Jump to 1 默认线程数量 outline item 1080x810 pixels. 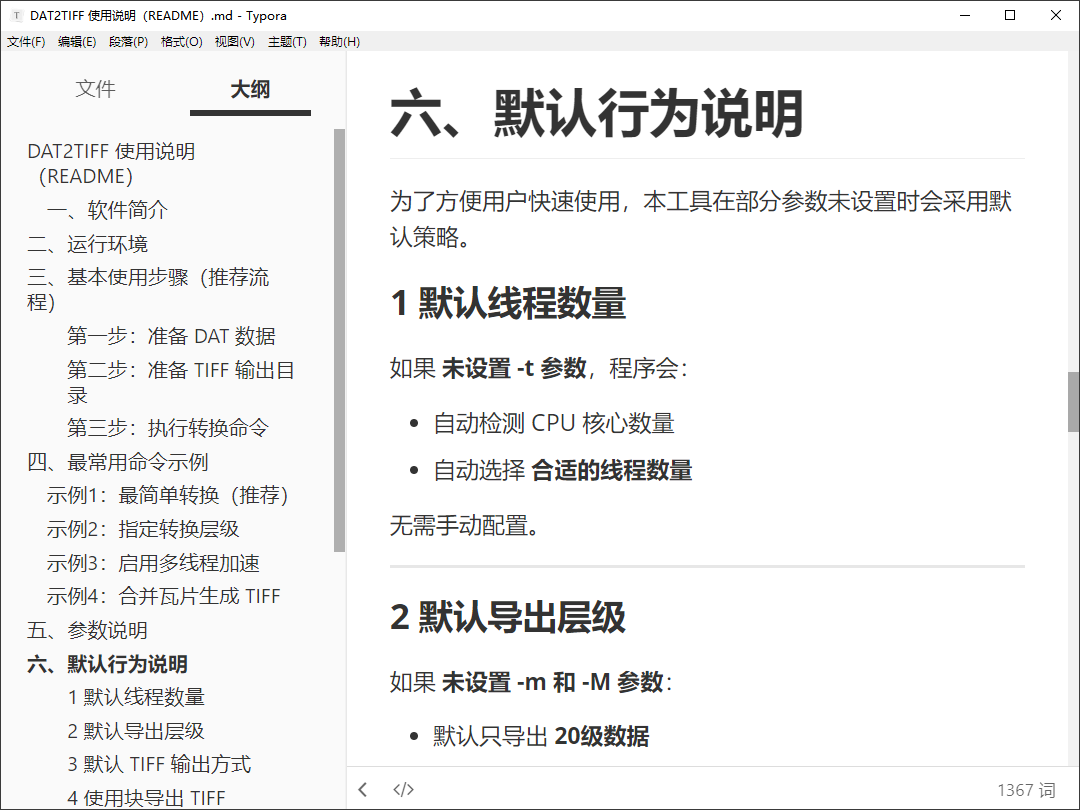136,697
